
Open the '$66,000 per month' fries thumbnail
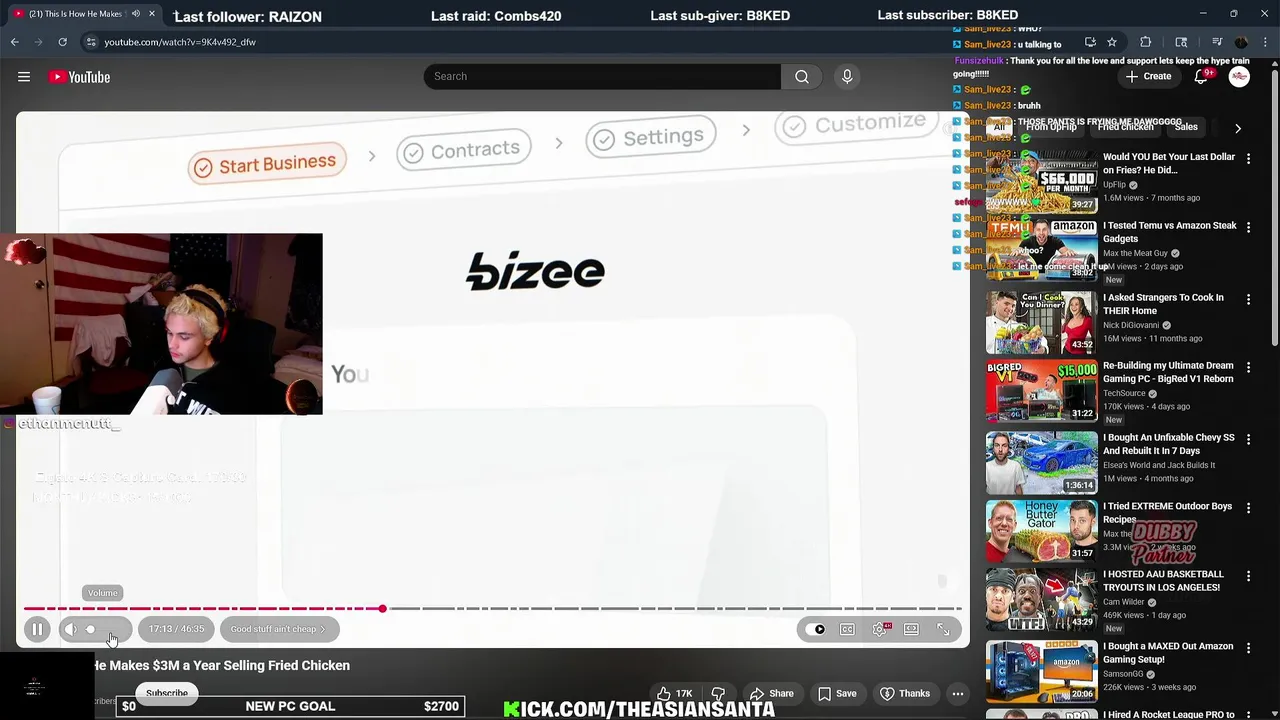[1041, 181]
